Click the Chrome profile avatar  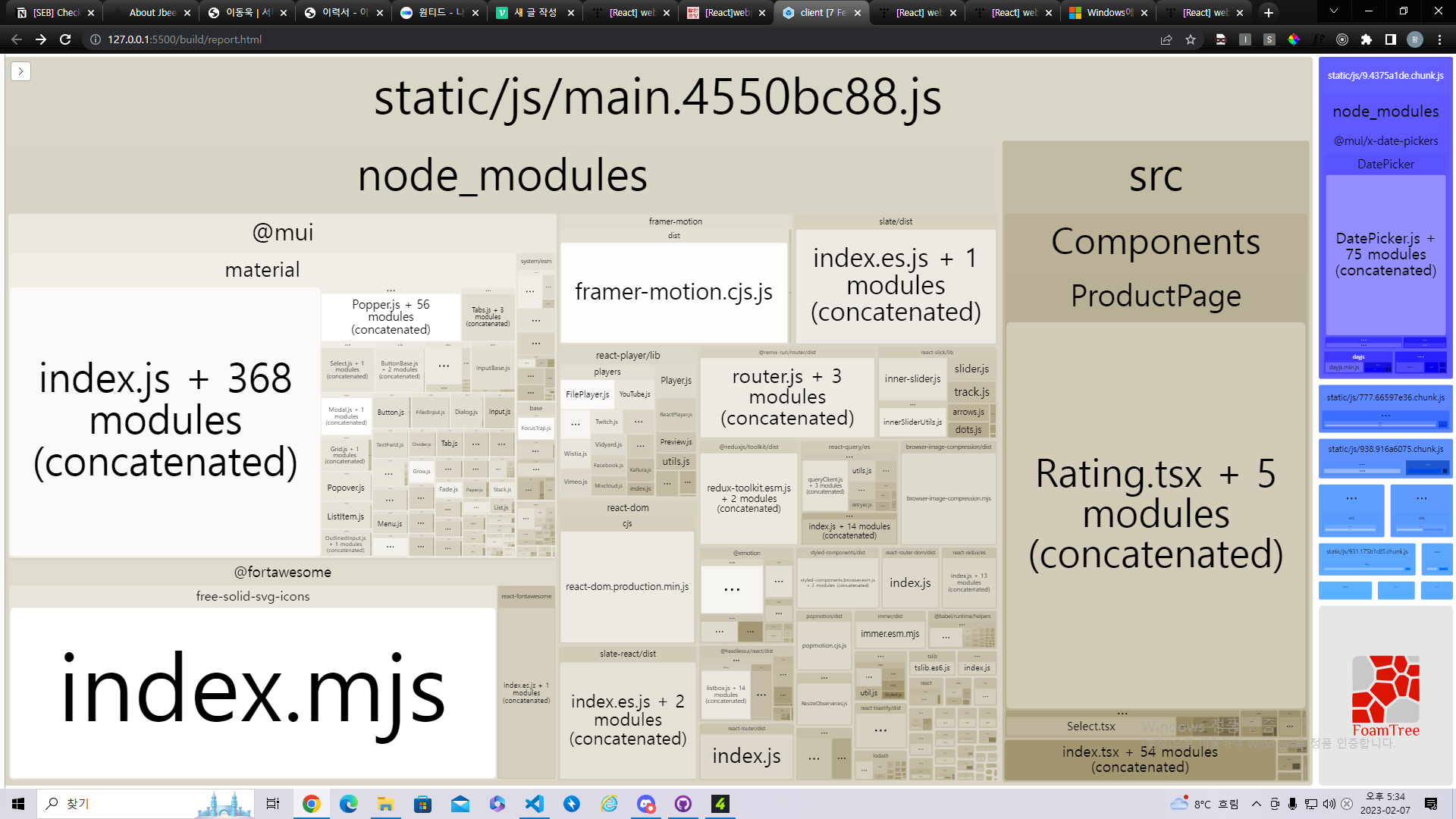click(1415, 39)
